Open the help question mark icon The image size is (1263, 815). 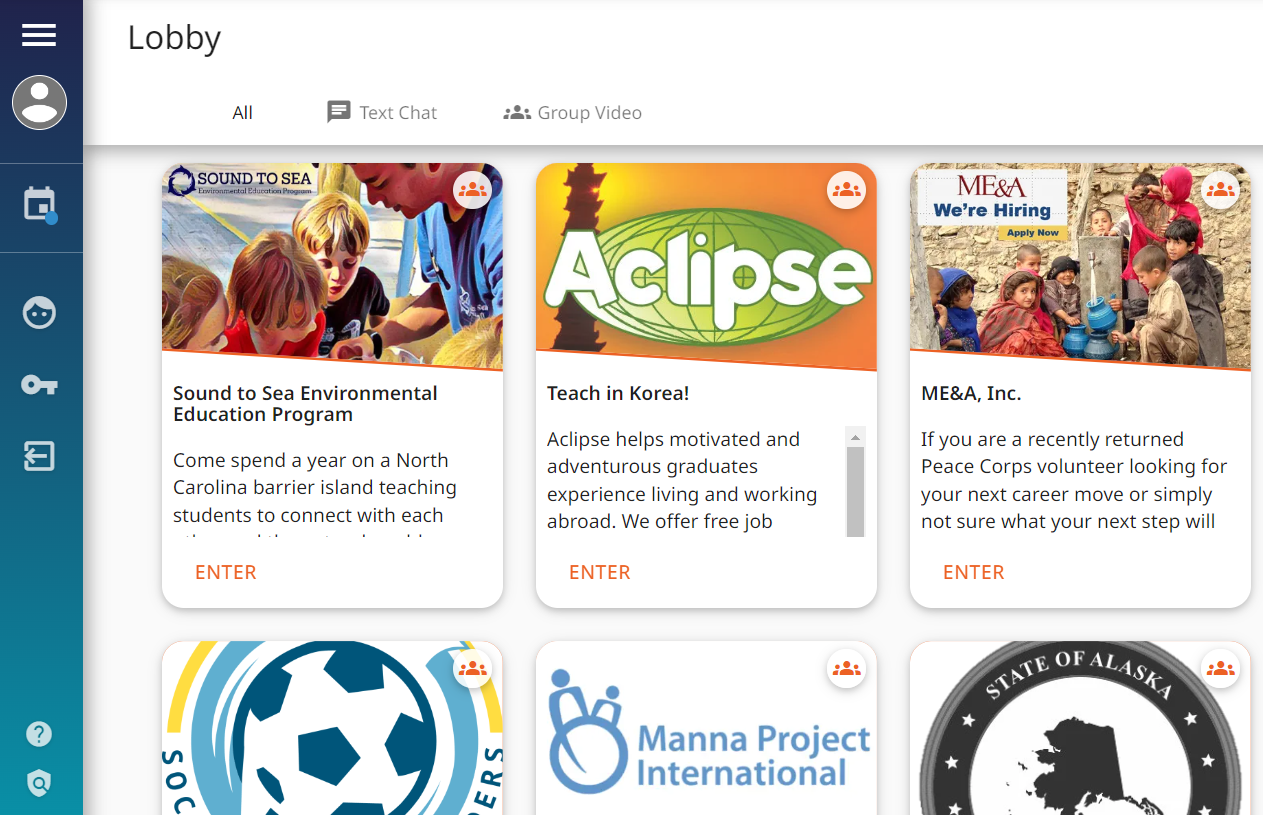point(39,734)
